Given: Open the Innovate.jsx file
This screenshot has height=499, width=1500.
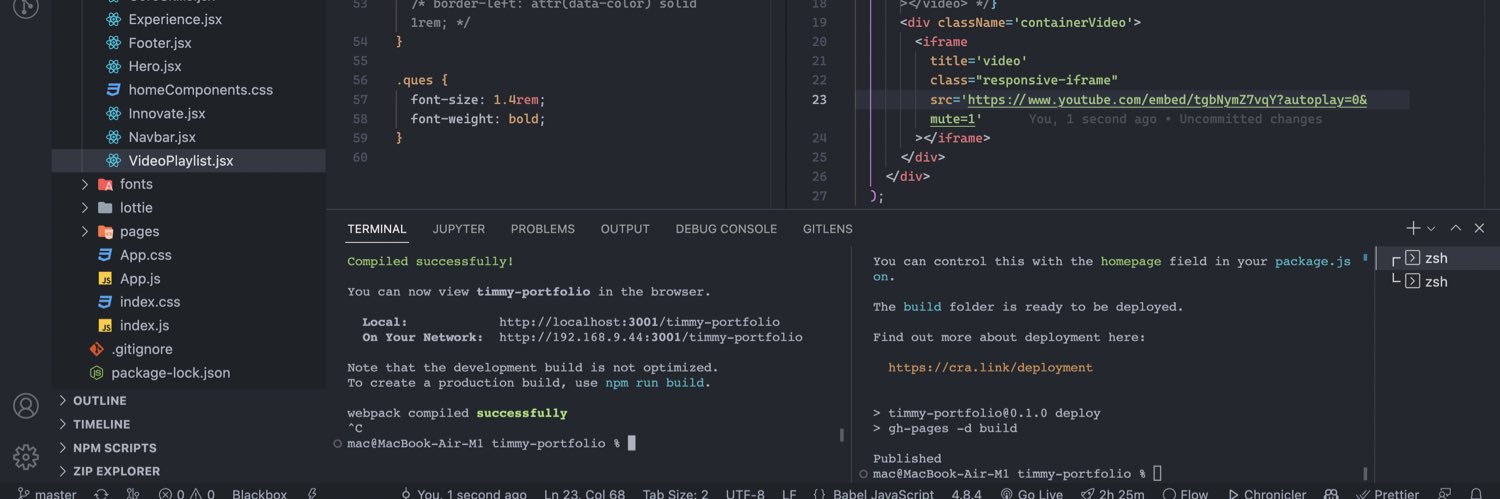Looking at the screenshot, I should click(x=189, y=113).
